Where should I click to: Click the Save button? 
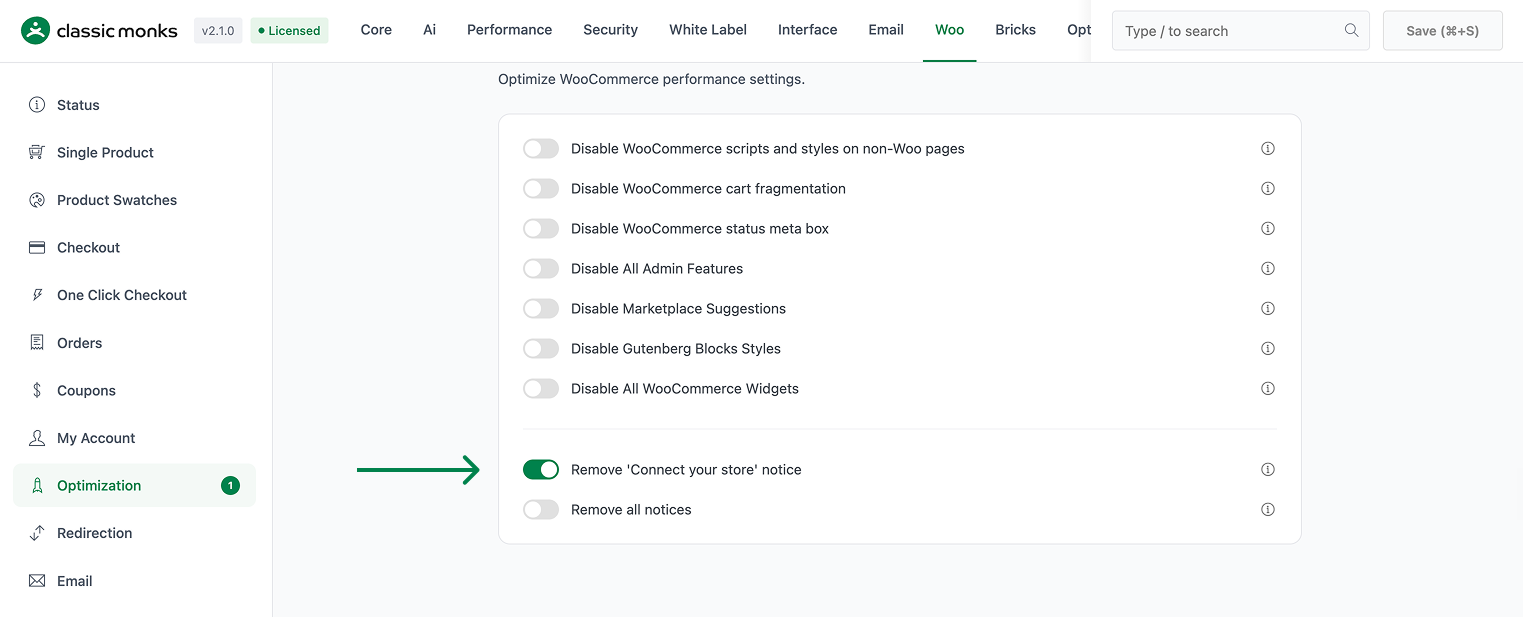[1442, 31]
